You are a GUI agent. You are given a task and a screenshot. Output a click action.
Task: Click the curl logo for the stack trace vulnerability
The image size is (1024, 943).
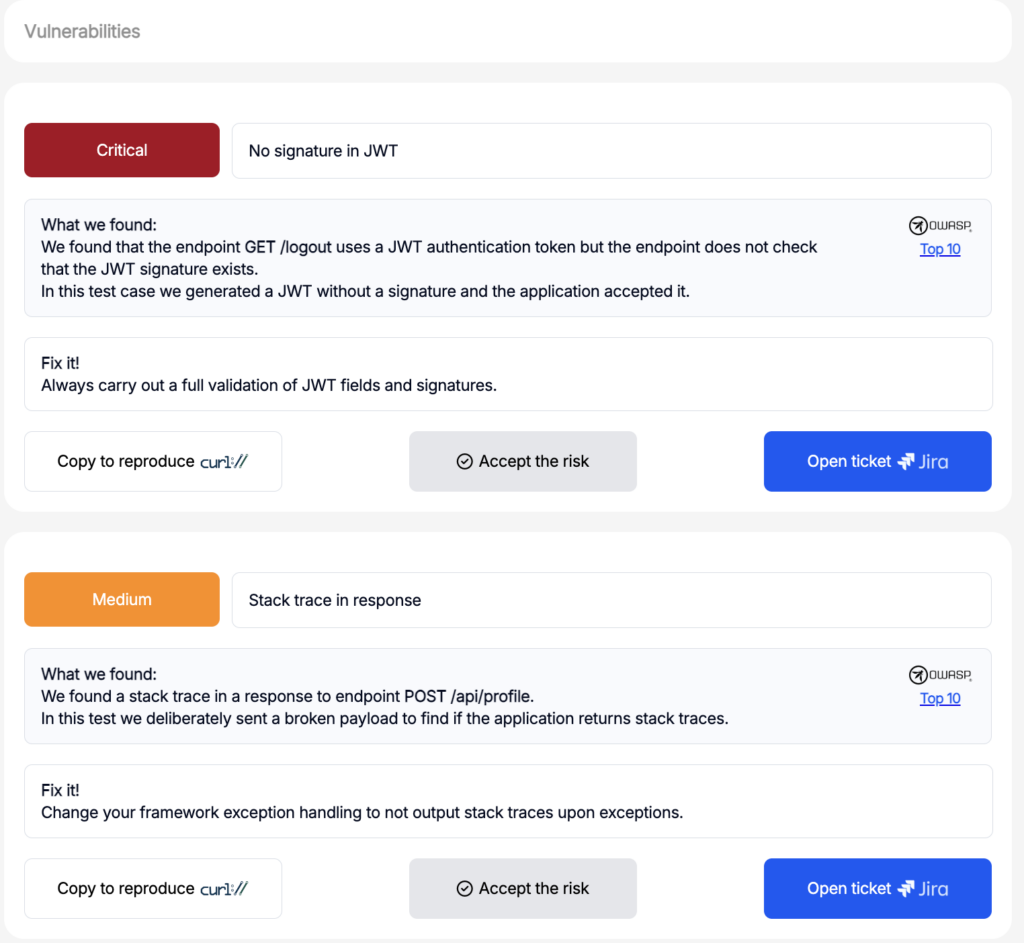pos(223,889)
